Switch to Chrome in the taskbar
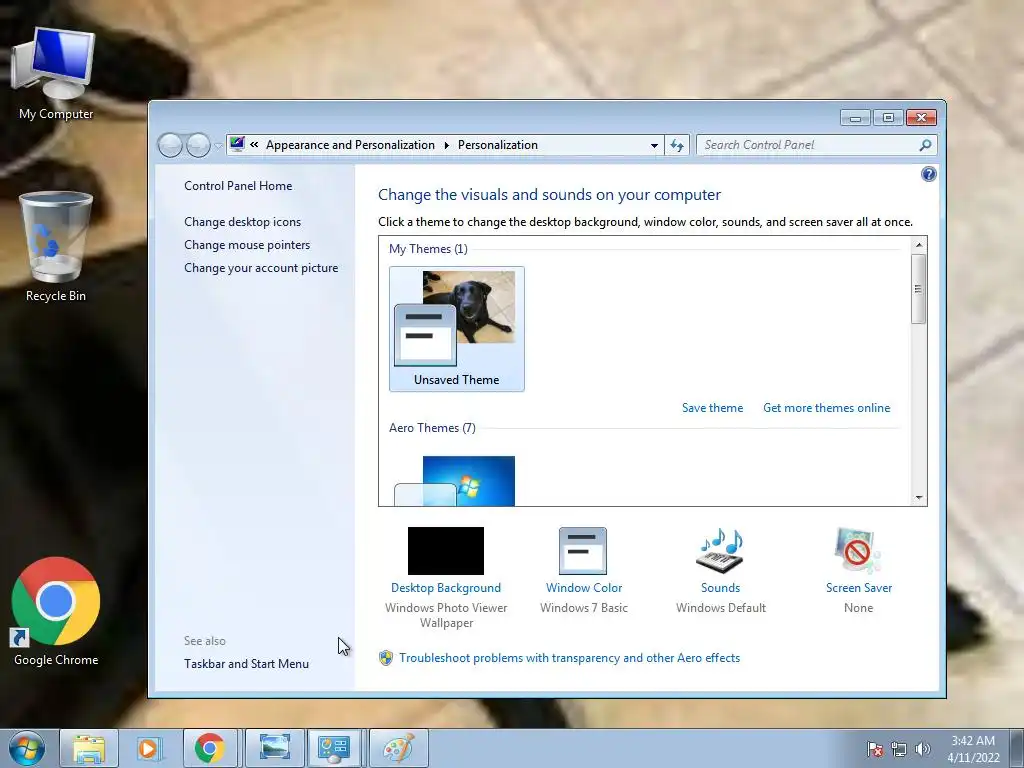 tap(209, 748)
